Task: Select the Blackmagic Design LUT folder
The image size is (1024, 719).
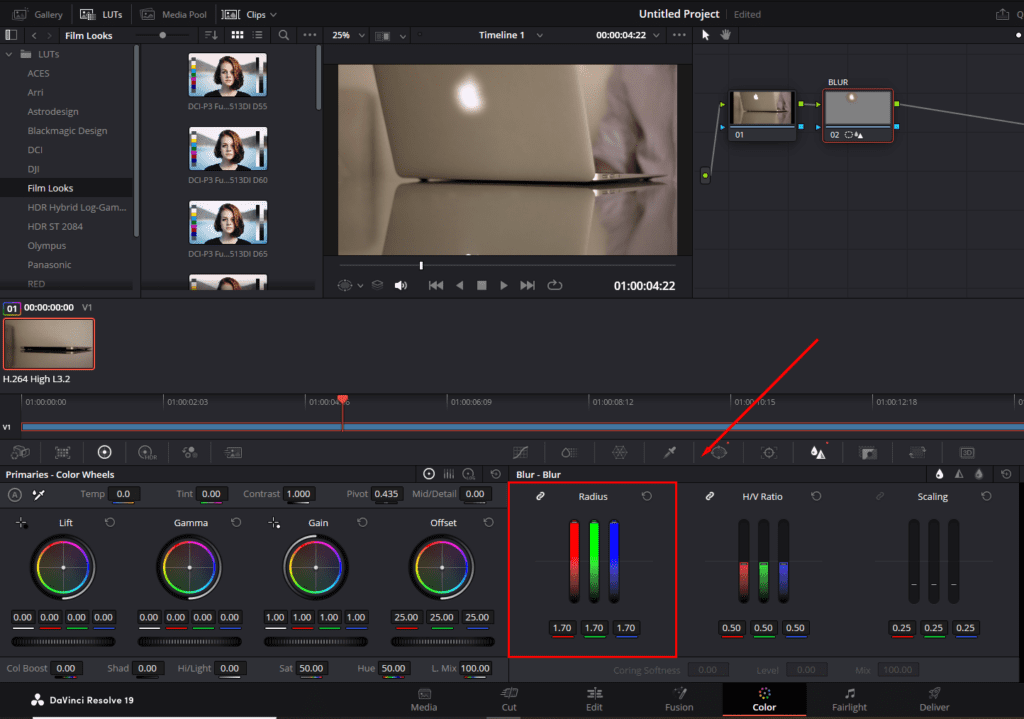Action: point(67,131)
